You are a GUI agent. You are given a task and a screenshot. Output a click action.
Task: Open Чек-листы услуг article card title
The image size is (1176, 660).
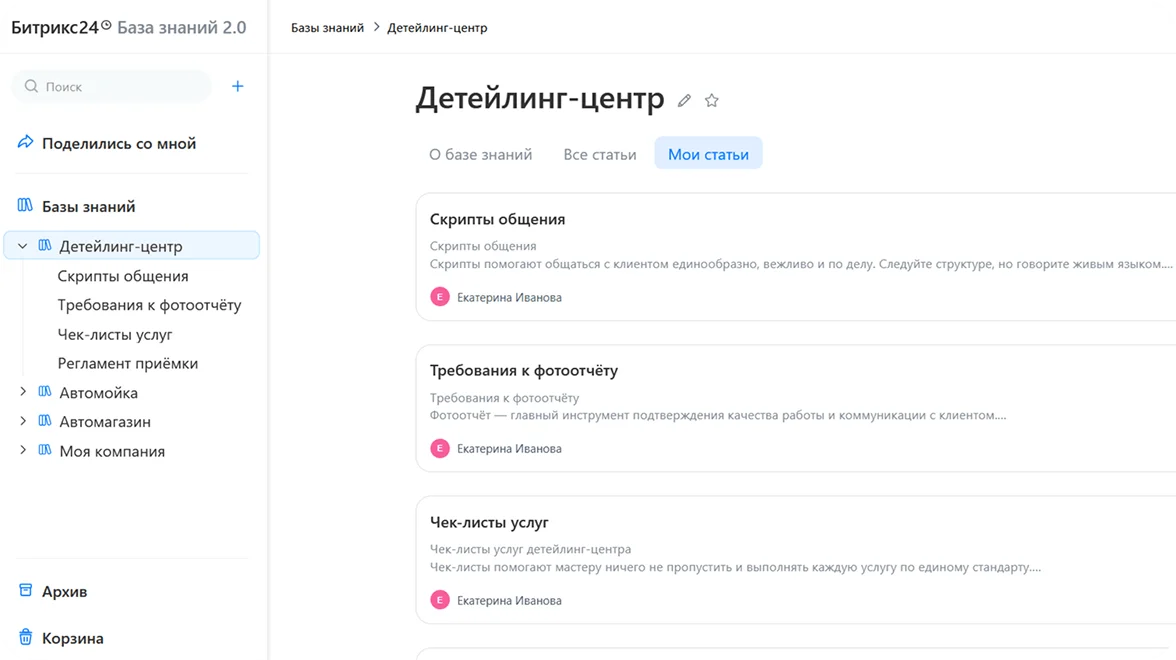pyautogui.click(x=489, y=522)
